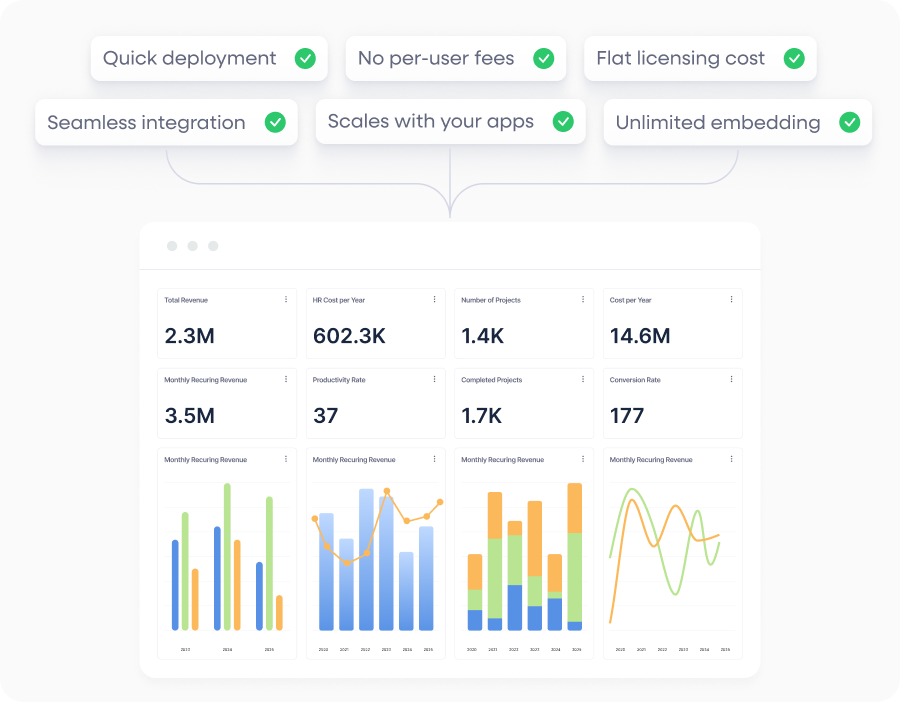Open the Cost per Year card options
This screenshot has height=702, width=900.
pos(731,300)
